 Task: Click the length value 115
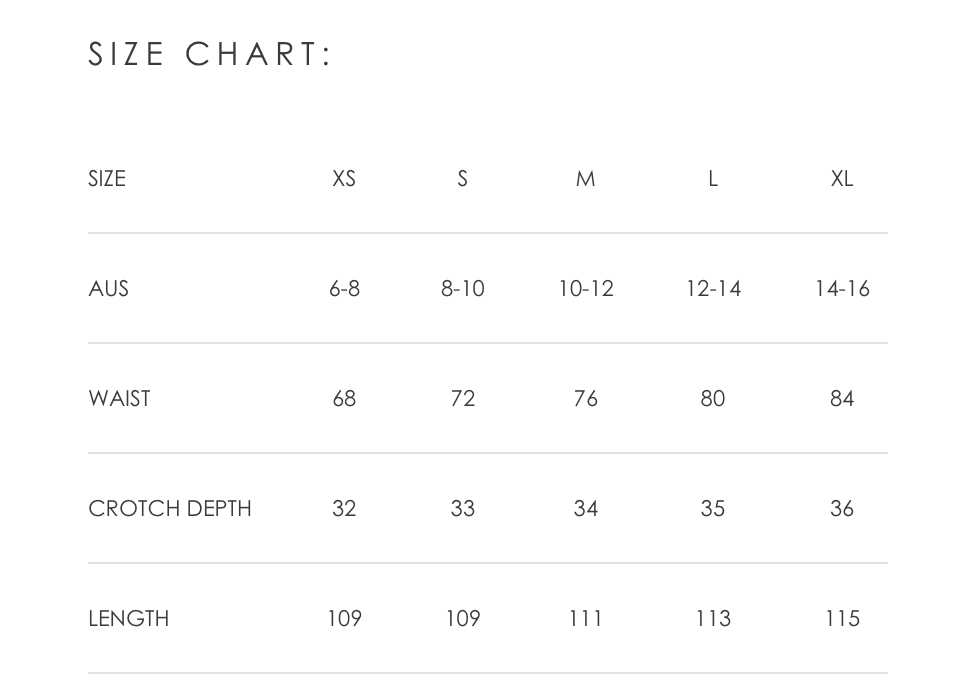(842, 618)
